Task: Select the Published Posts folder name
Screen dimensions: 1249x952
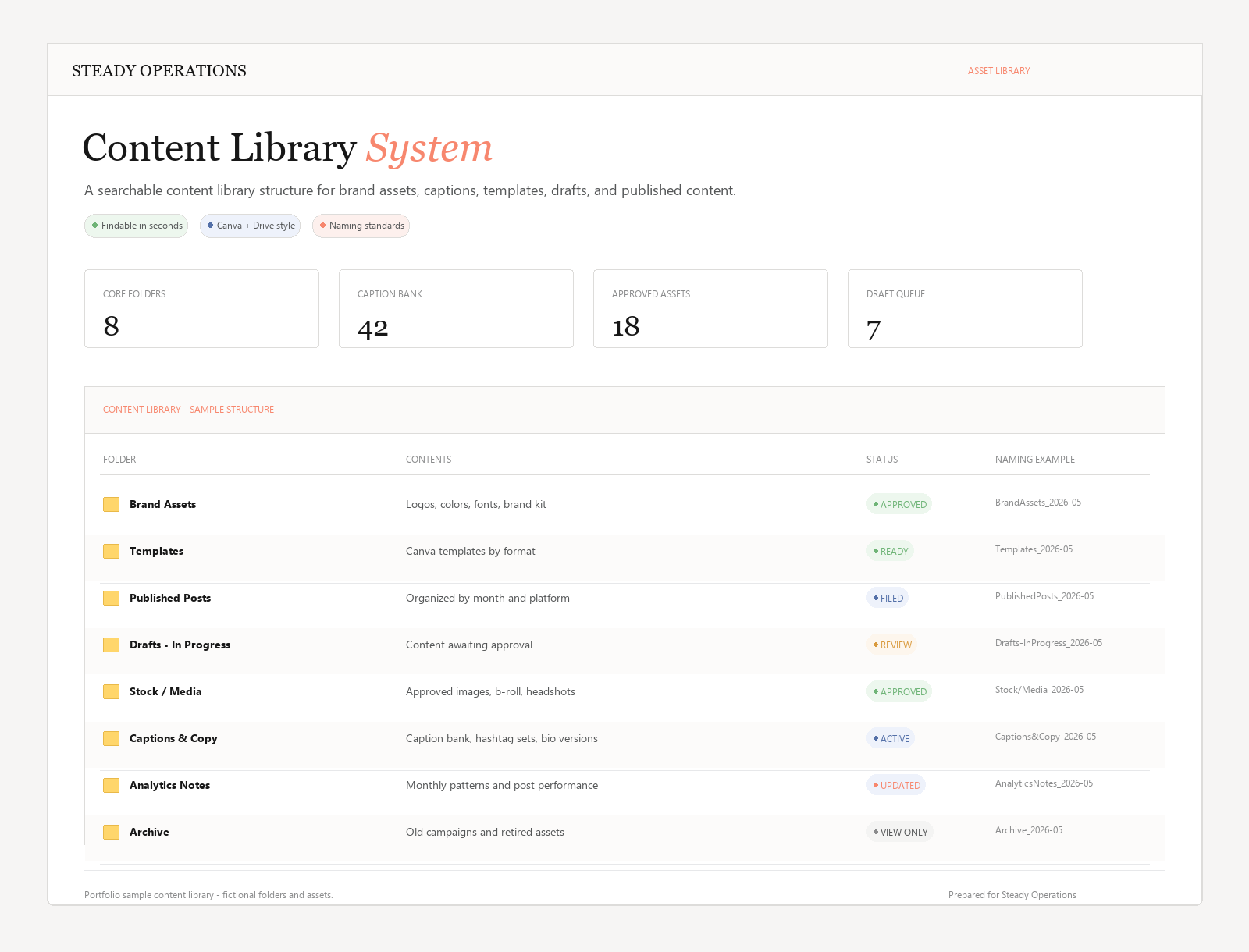Action: [x=170, y=599]
